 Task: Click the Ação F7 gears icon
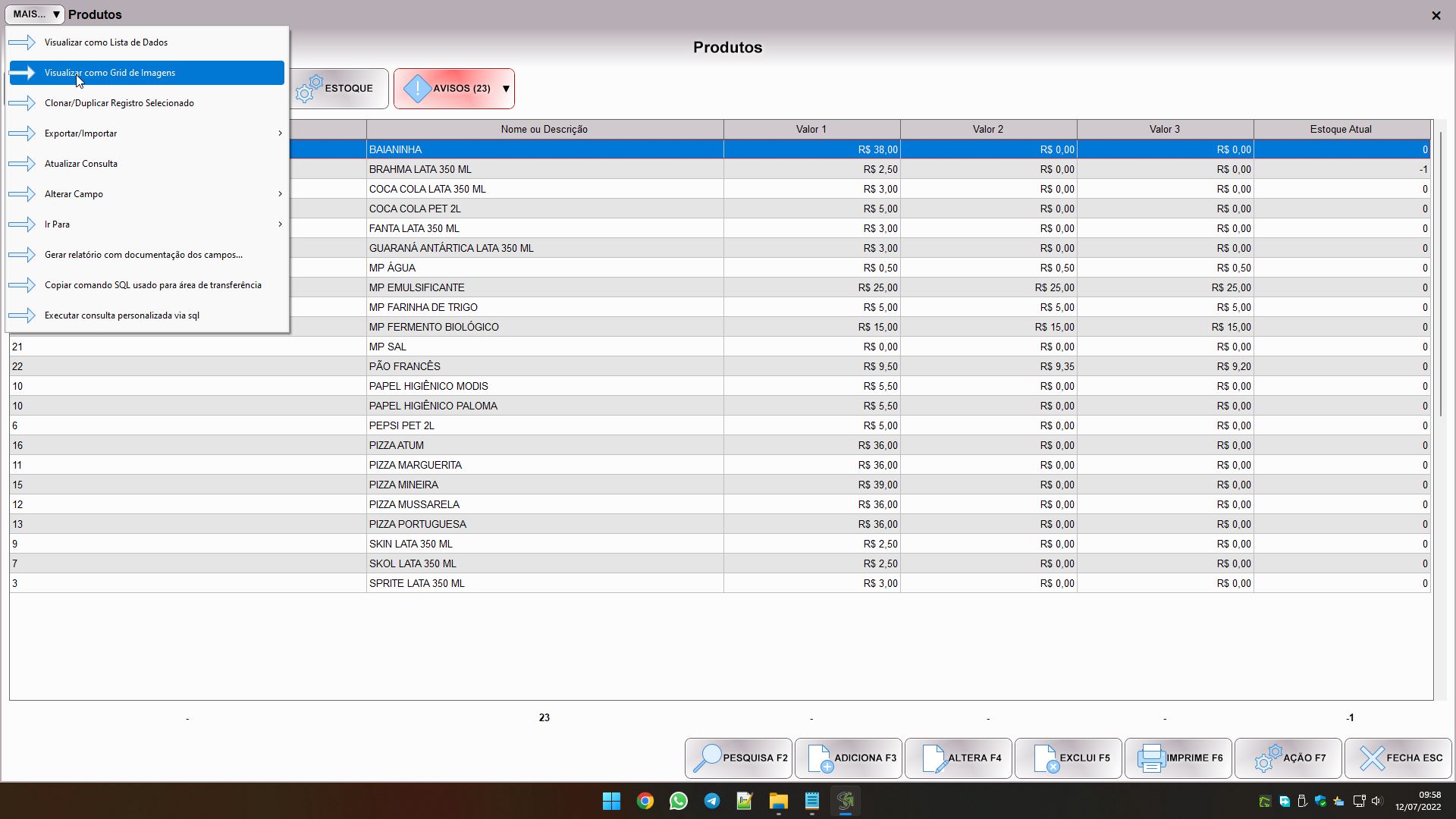[1266, 758]
